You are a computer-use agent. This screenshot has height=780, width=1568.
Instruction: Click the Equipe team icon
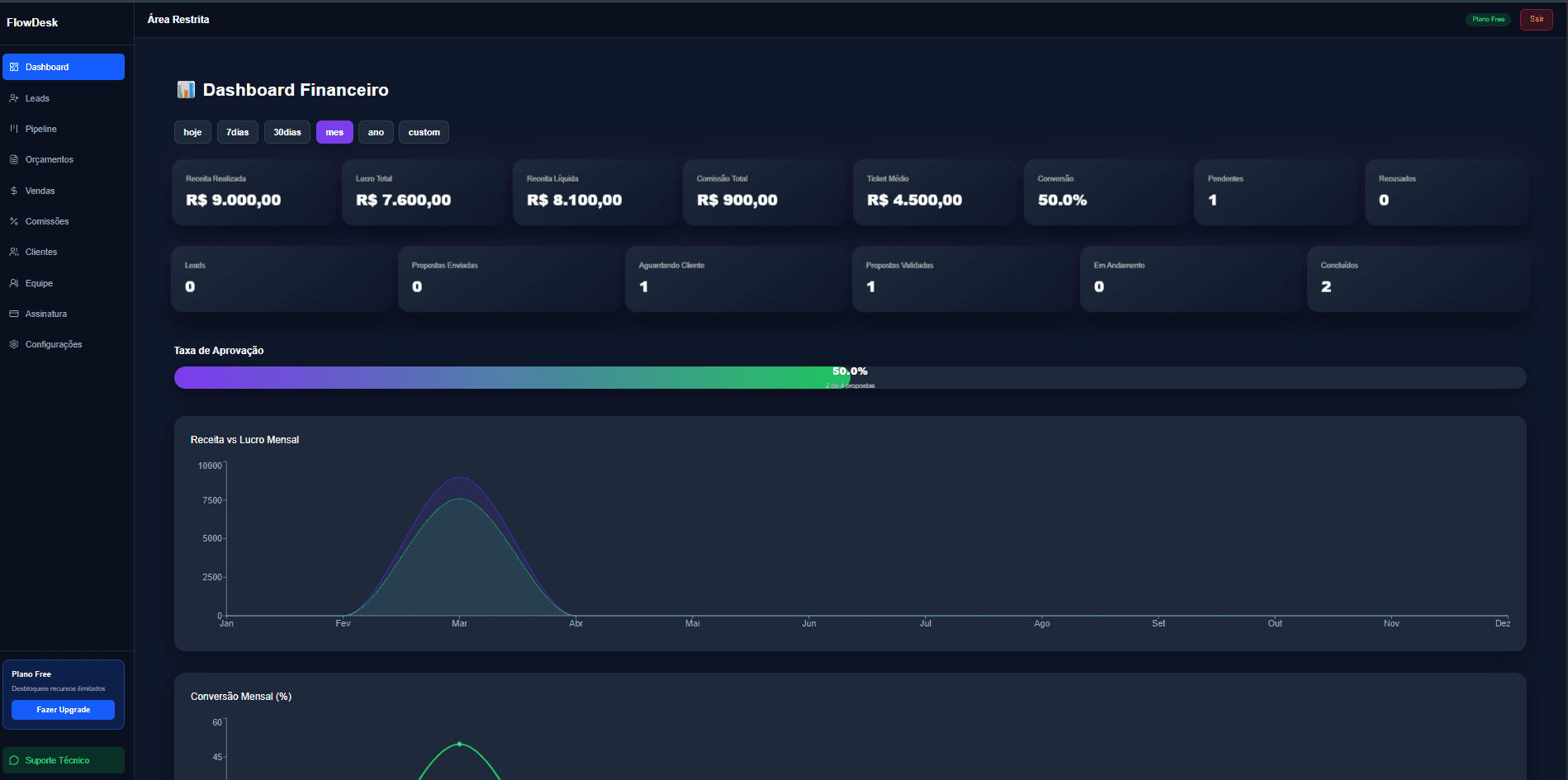14,282
